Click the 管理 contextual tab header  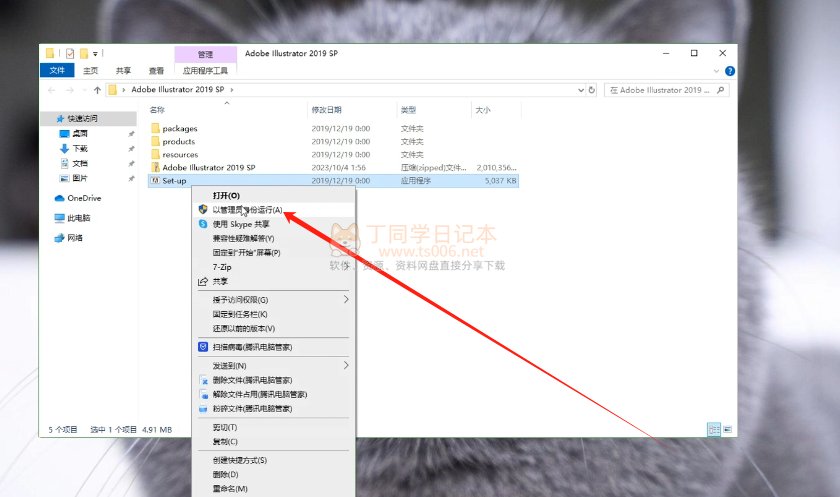(x=205, y=54)
